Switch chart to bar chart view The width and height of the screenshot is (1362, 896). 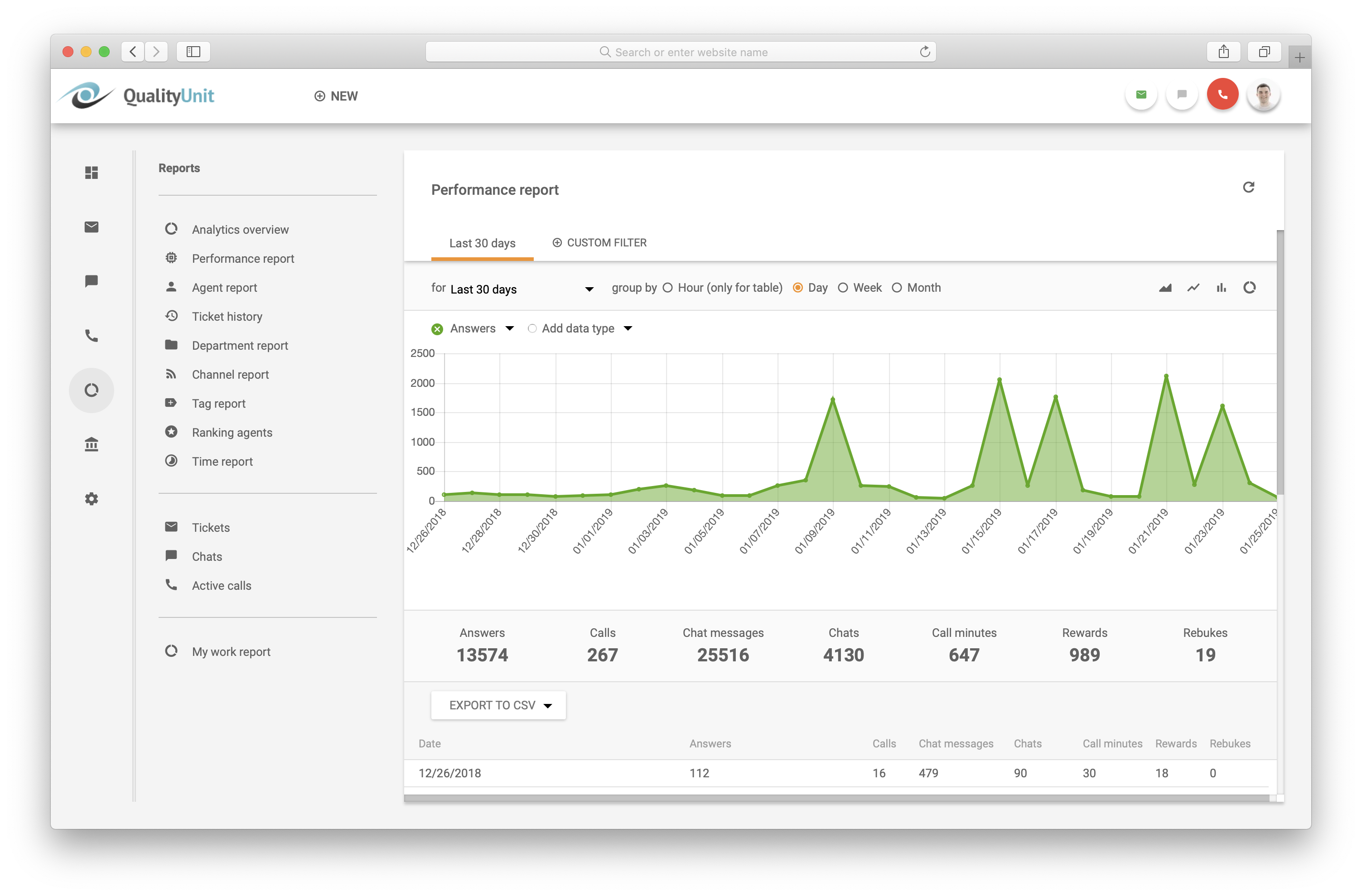[1222, 288]
